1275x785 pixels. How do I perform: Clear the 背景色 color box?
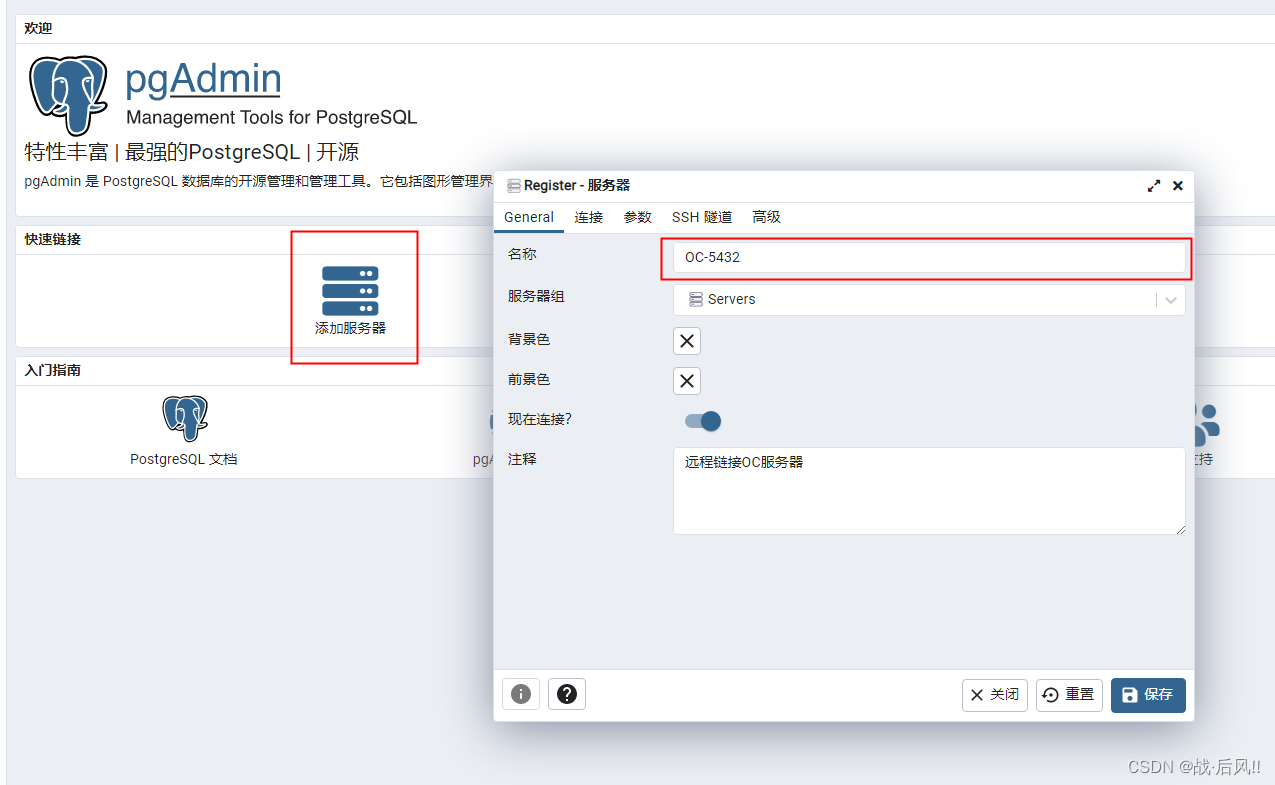coord(687,341)
